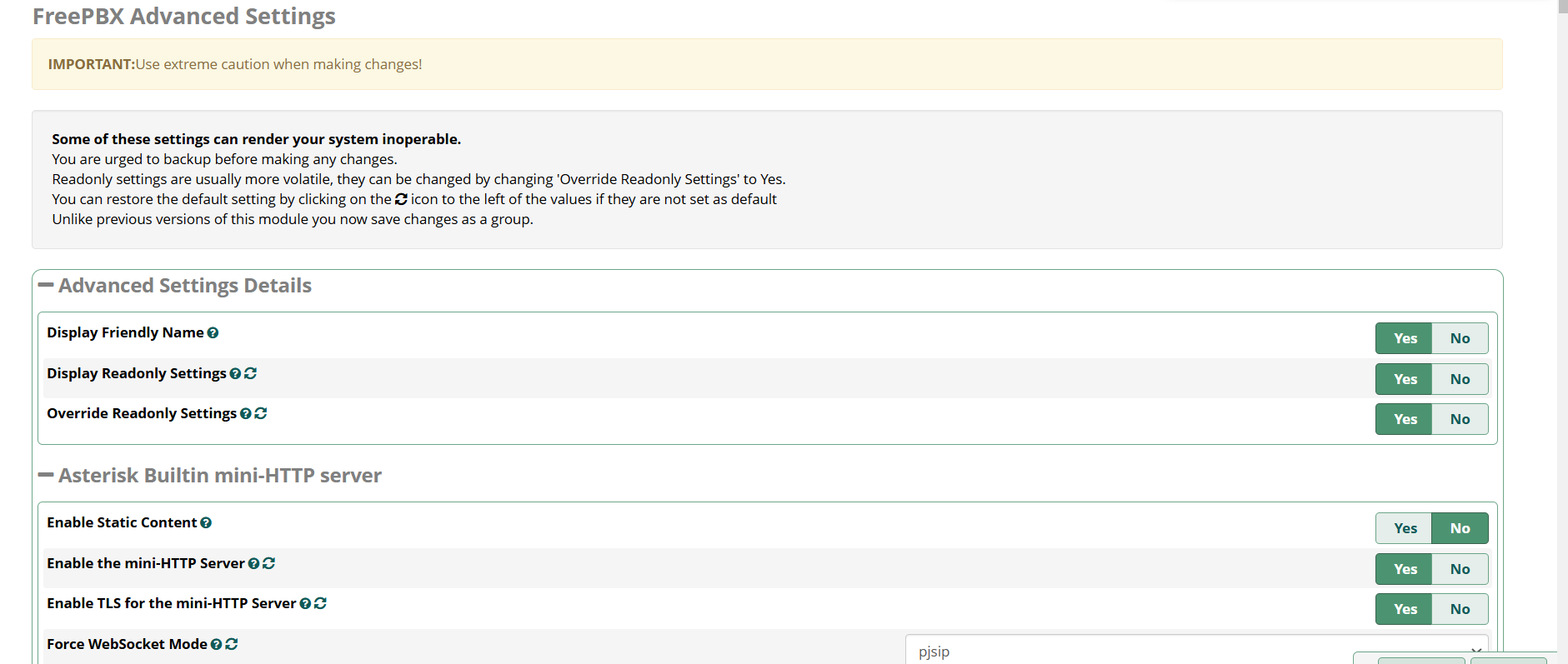
Task: Set Enable the mini-HTTP Server to Yes
Action: pyautogui.click(x=1404, y=569)
